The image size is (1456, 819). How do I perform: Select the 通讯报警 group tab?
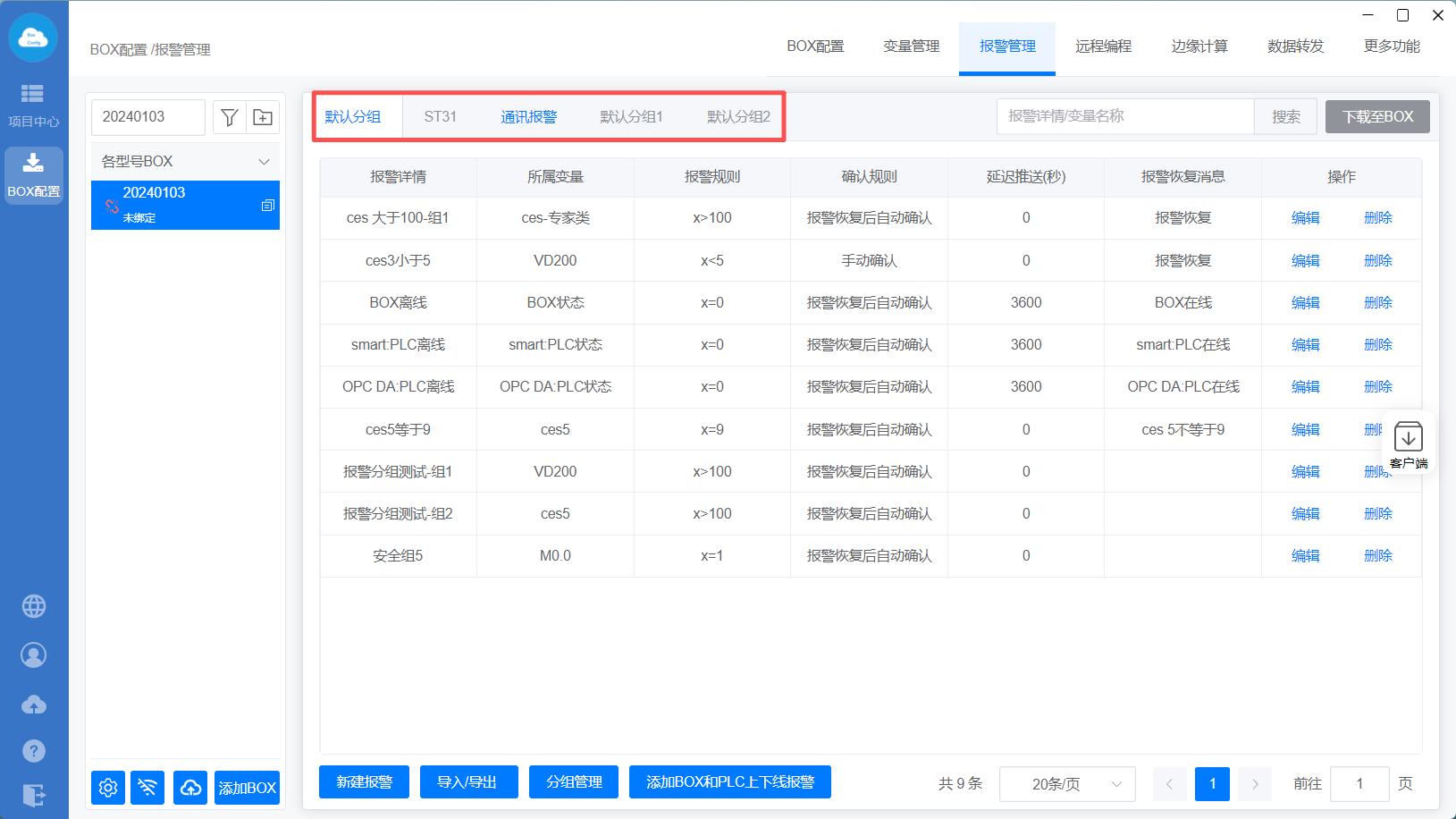pyautogui.click(x=528, y=117)
